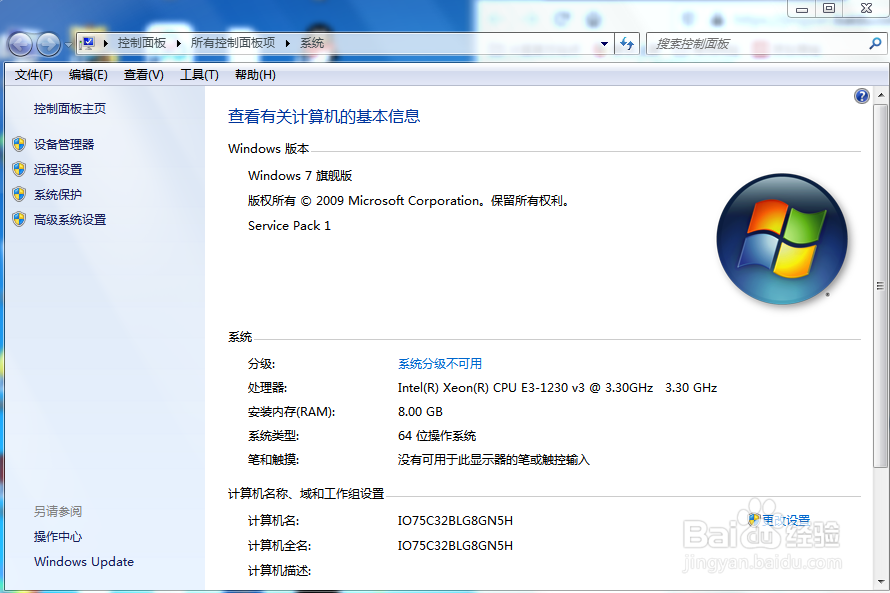Minimize the System window

coord(802,9)
